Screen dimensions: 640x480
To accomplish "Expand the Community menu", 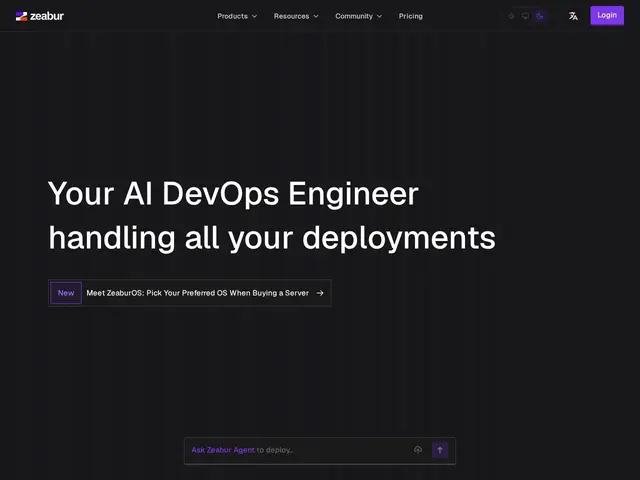I will (x=358, y=16).
